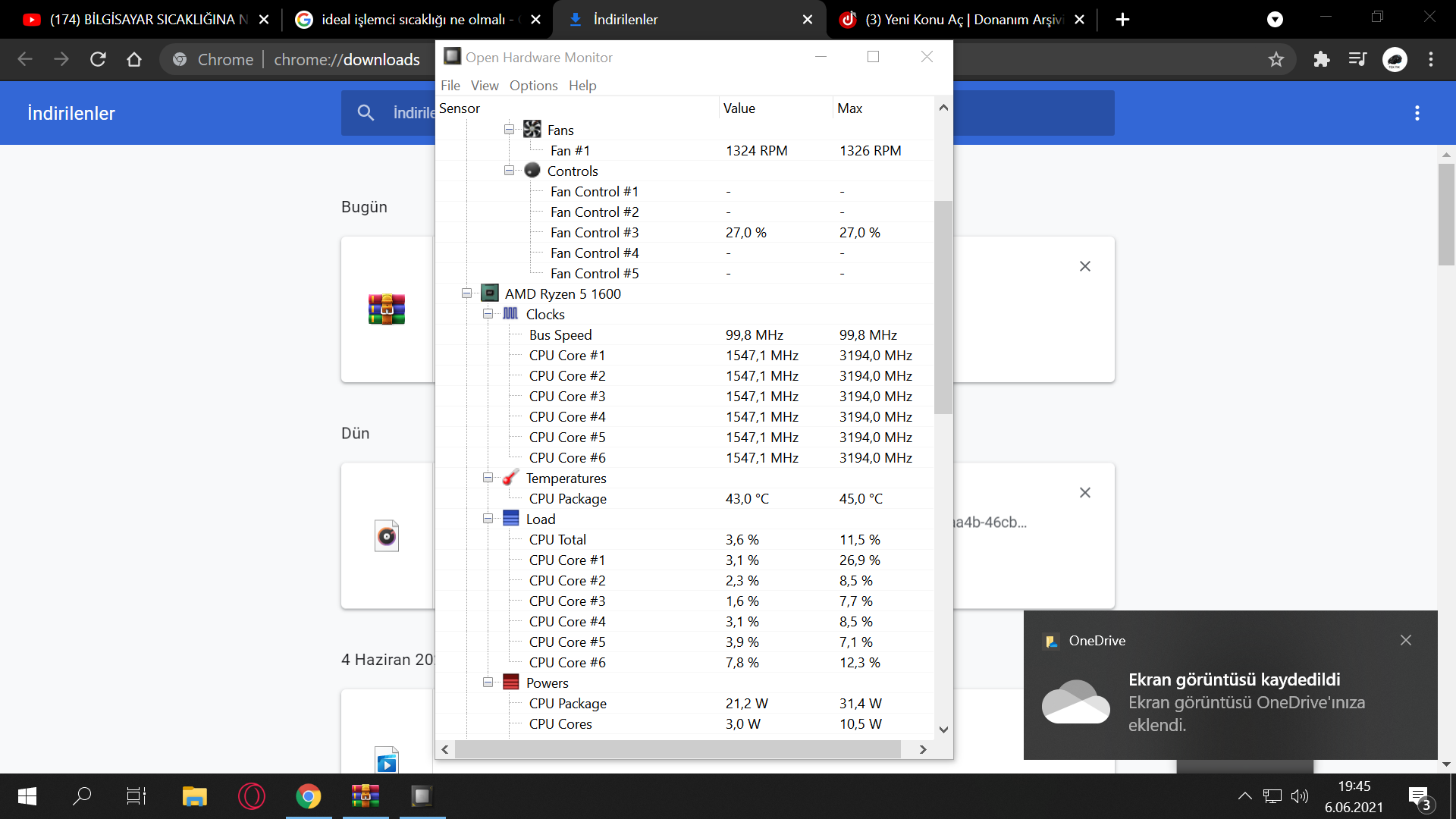Image resolution: width=1456 pixels, height=819 pixels.
Task: Open the Help menu
Action: 582,86
